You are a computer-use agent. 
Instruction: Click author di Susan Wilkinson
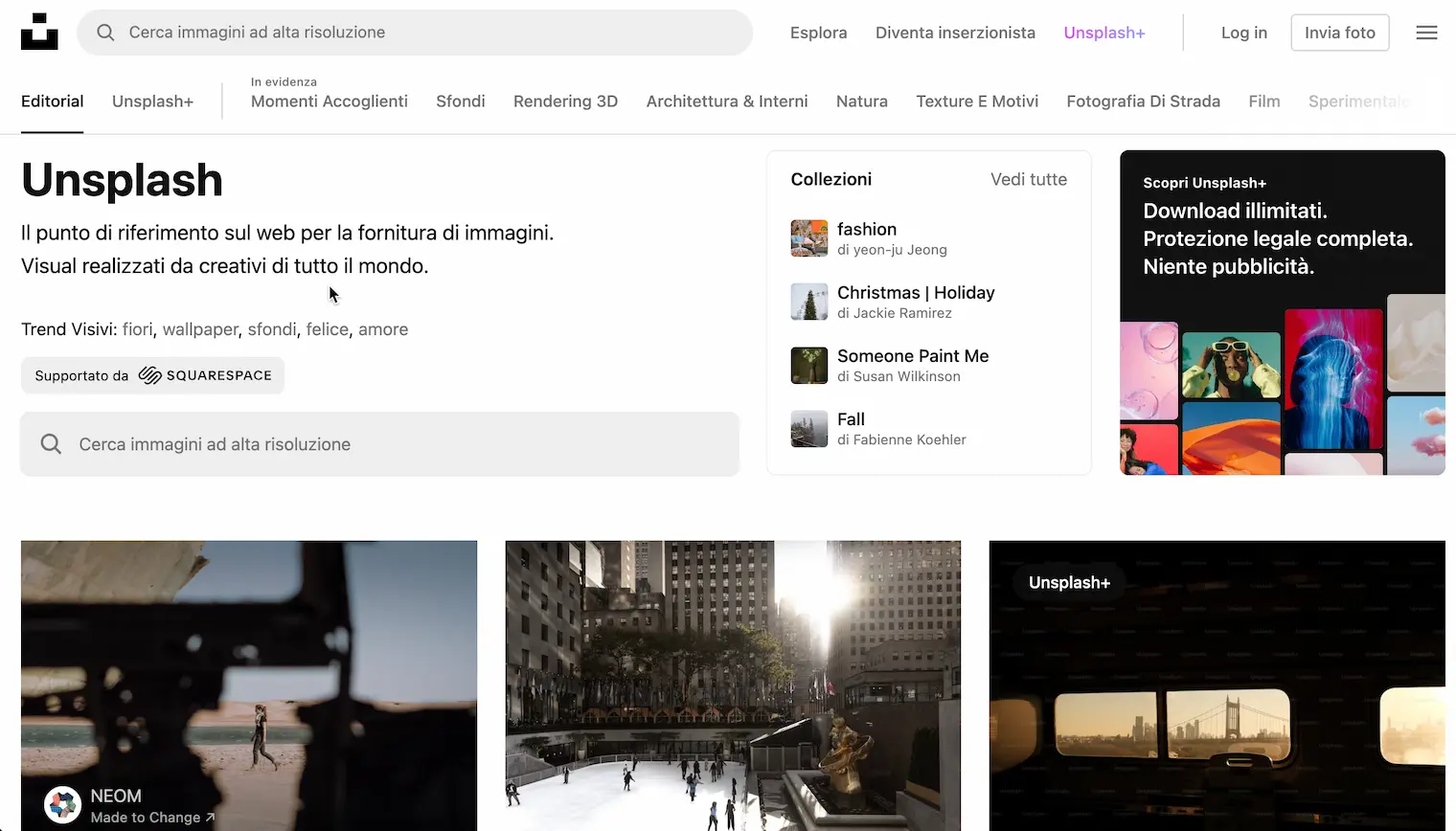click(899, 376)
